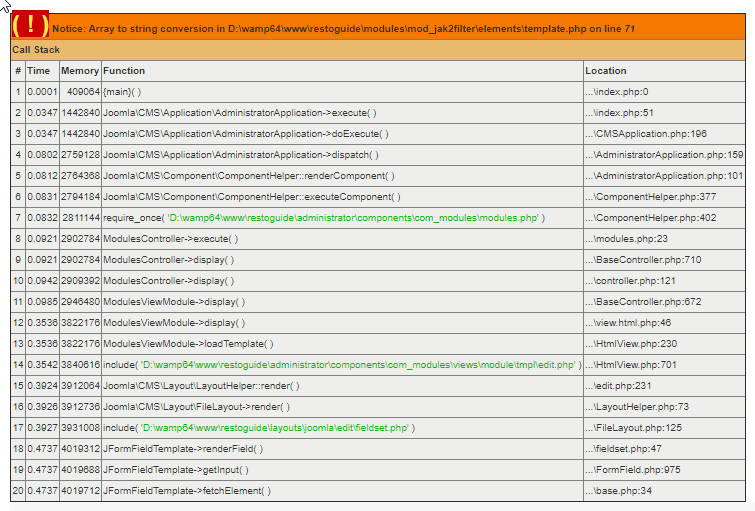Screen dimensions: 755x511
Task: Click the Memory column header
Action: coord(80,71)
